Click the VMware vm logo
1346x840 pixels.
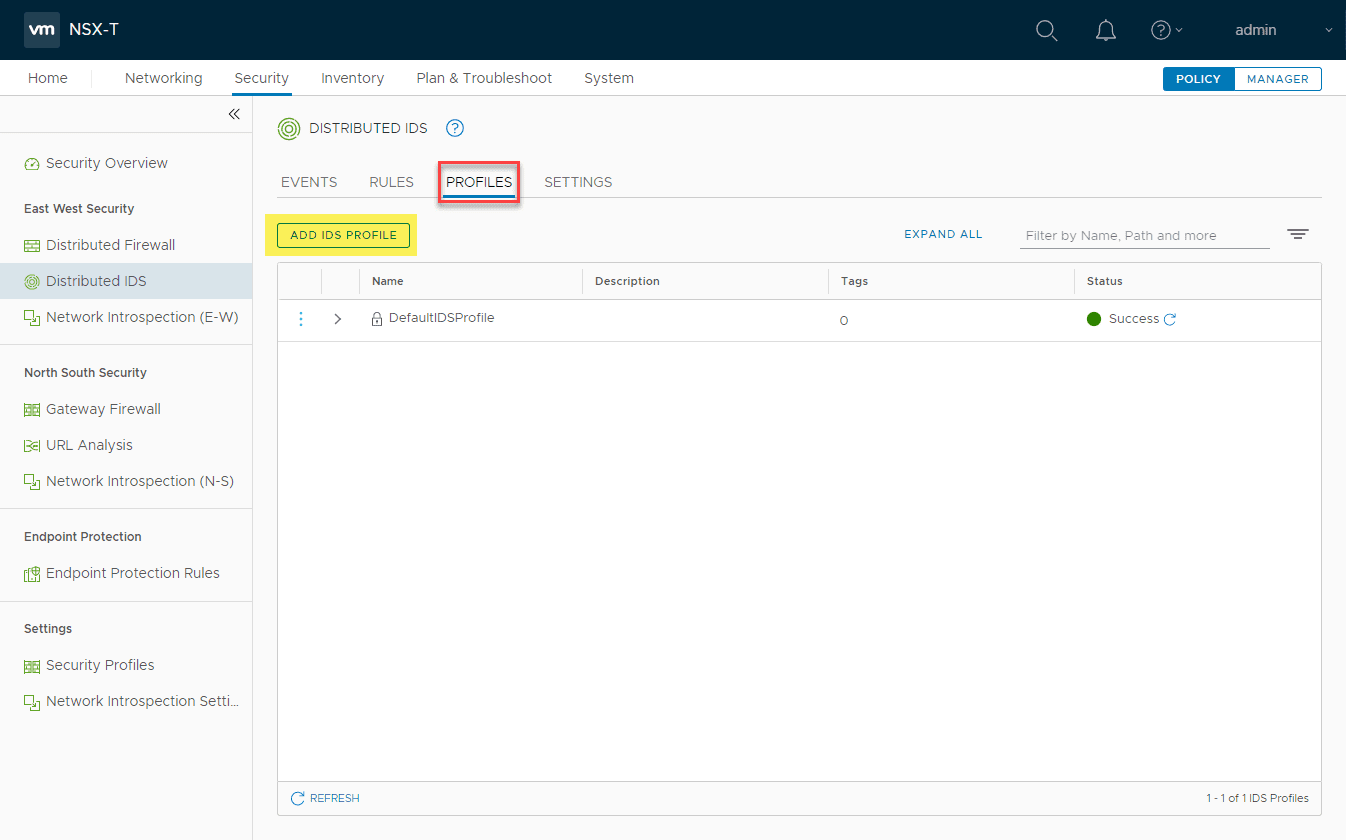[x=42, y=30]
